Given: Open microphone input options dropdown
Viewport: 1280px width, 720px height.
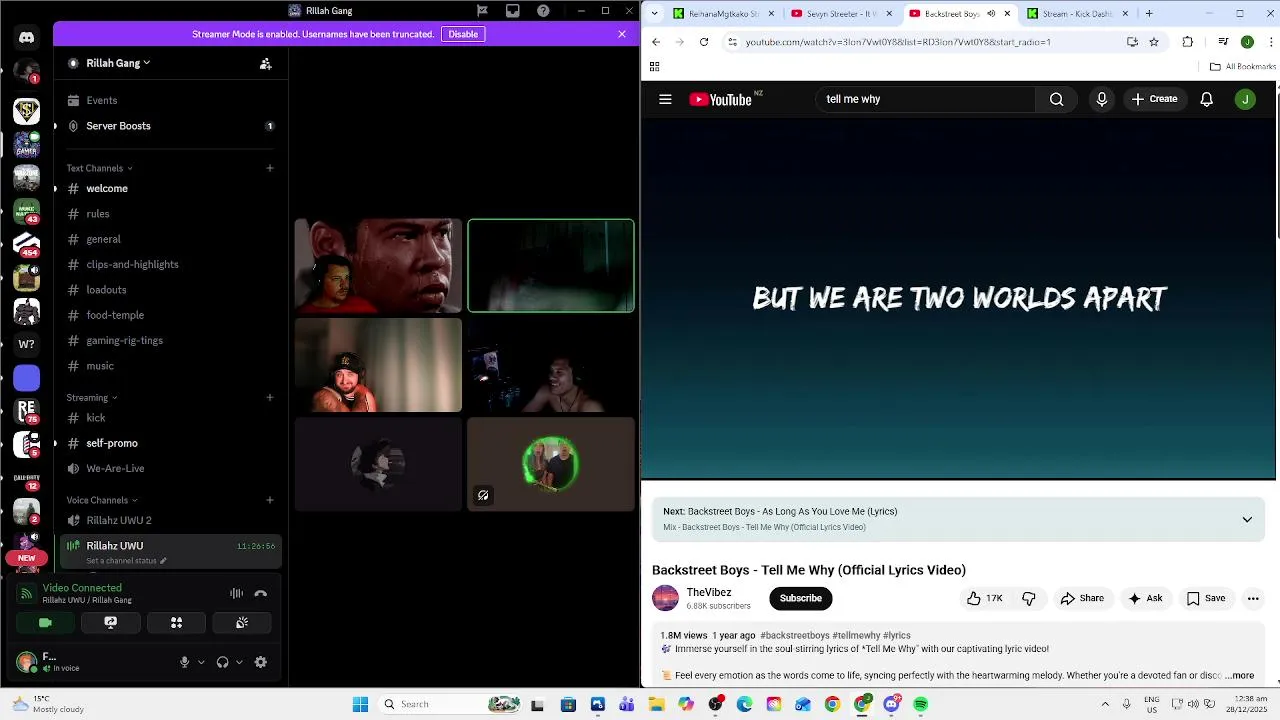Looking at the screenshot, I should (201, 662).
